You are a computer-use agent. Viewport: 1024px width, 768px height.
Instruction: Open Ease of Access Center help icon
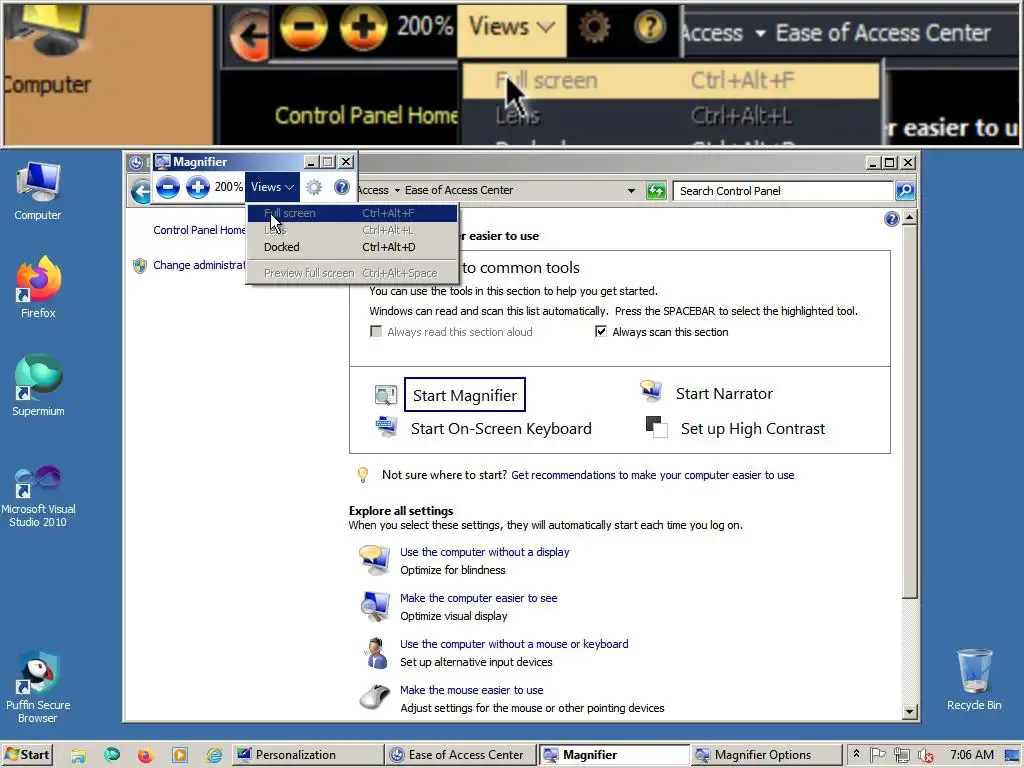click(891, 219)
